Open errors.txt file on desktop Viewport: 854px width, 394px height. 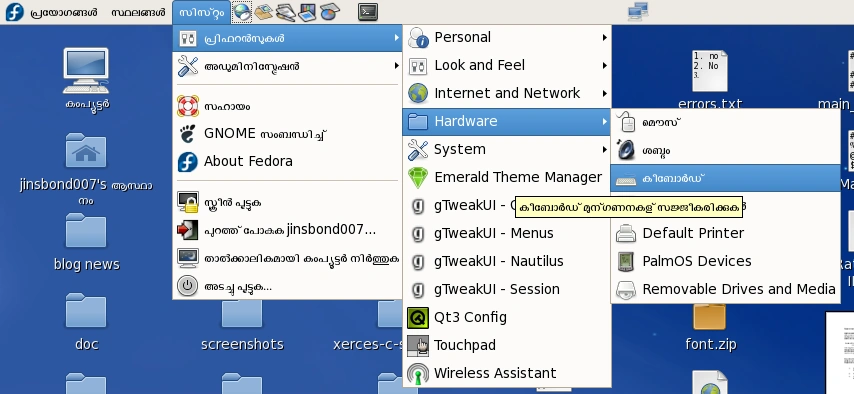tap(710, 71)
